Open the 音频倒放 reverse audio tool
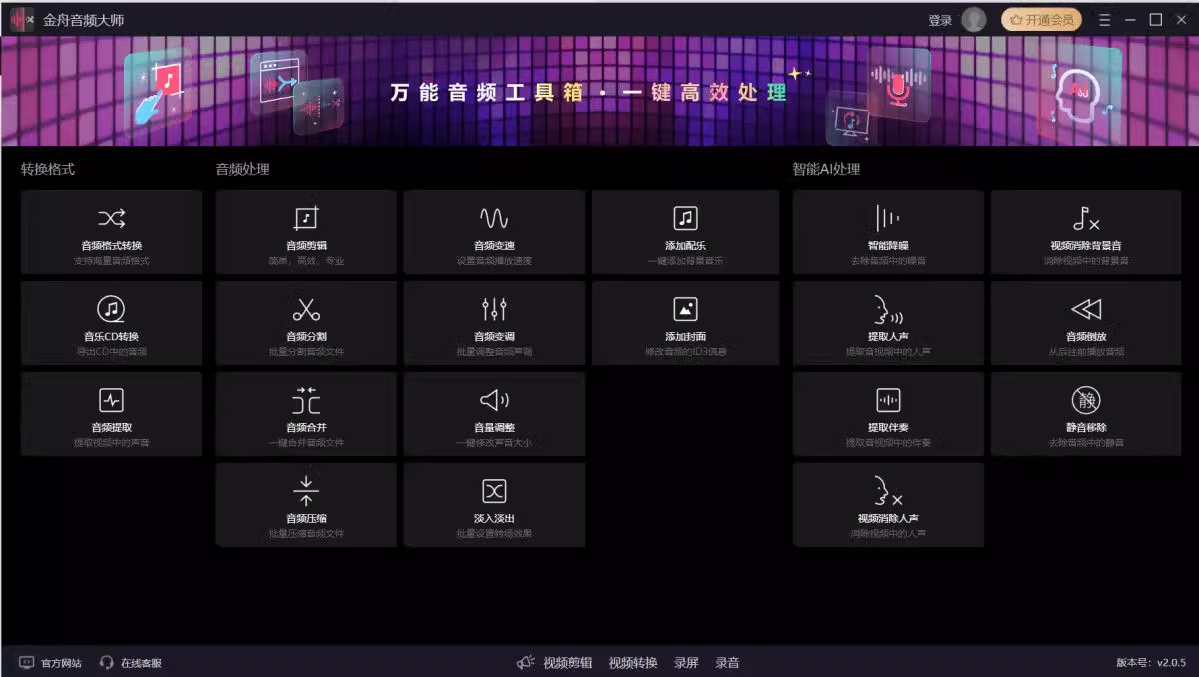The width and height of the screenshot is (1199, 677). click(1086, 323)
